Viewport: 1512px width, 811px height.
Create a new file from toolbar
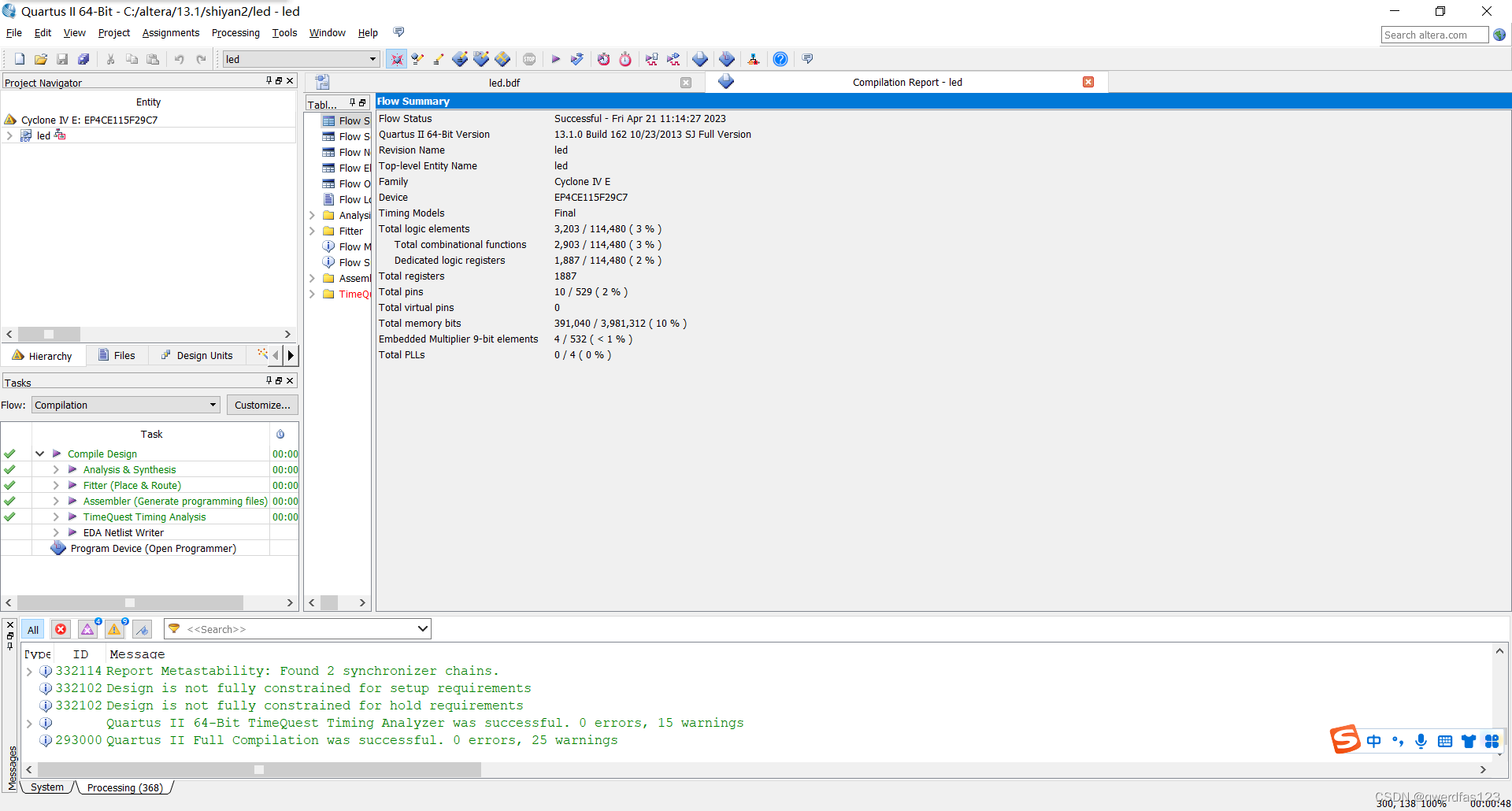[x=20, y=59]
